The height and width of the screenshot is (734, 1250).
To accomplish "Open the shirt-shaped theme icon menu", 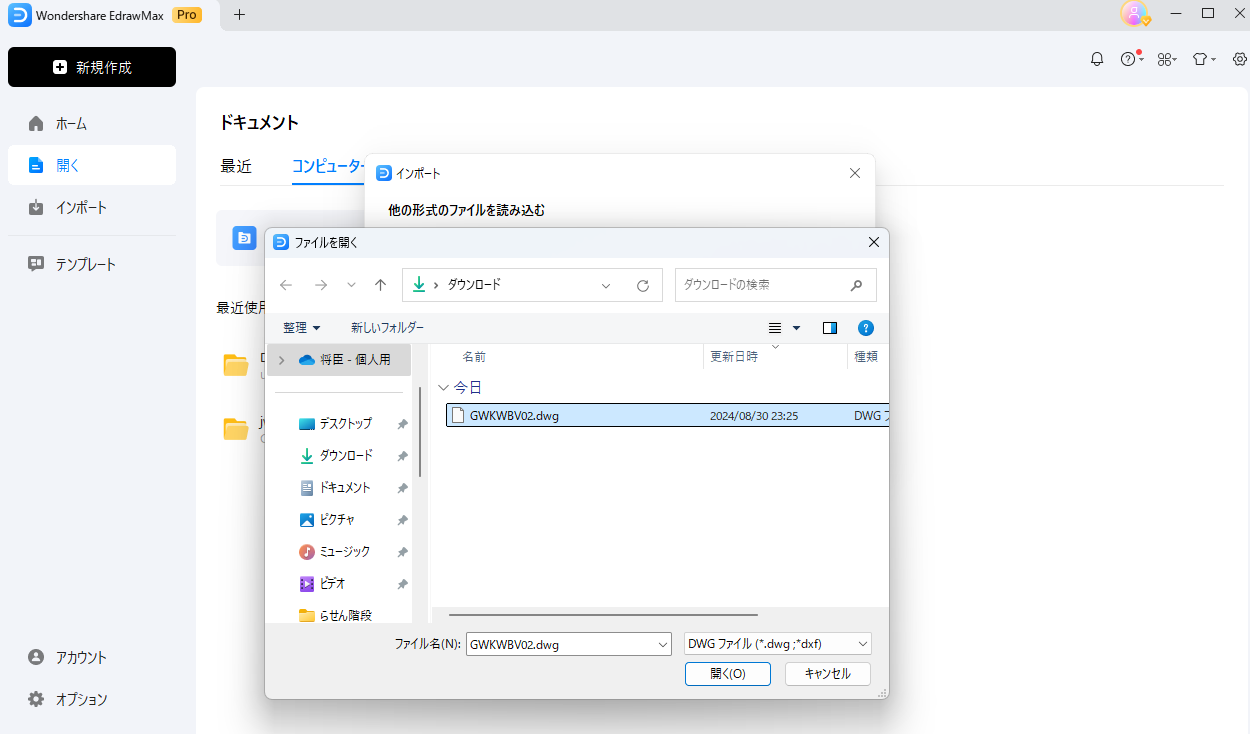I will click(x=1204, y=59).
